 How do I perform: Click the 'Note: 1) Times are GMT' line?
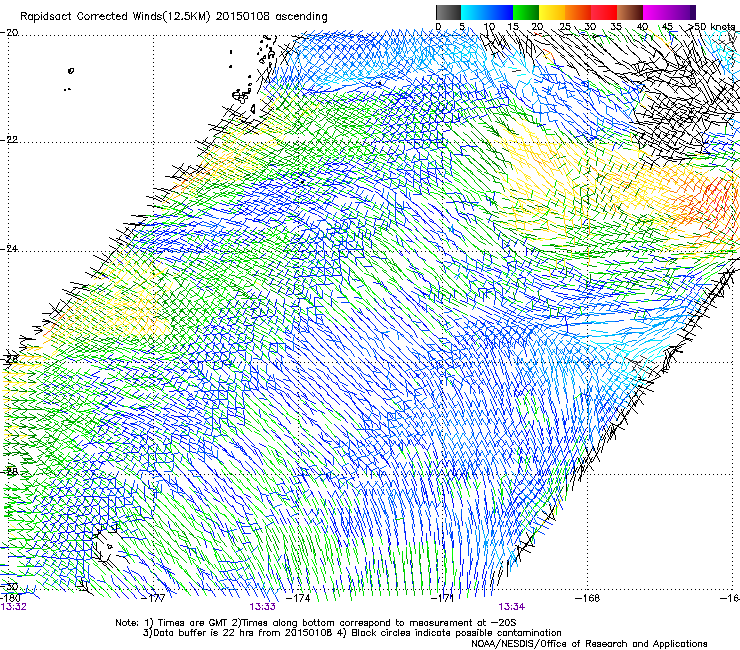(316, 623)
